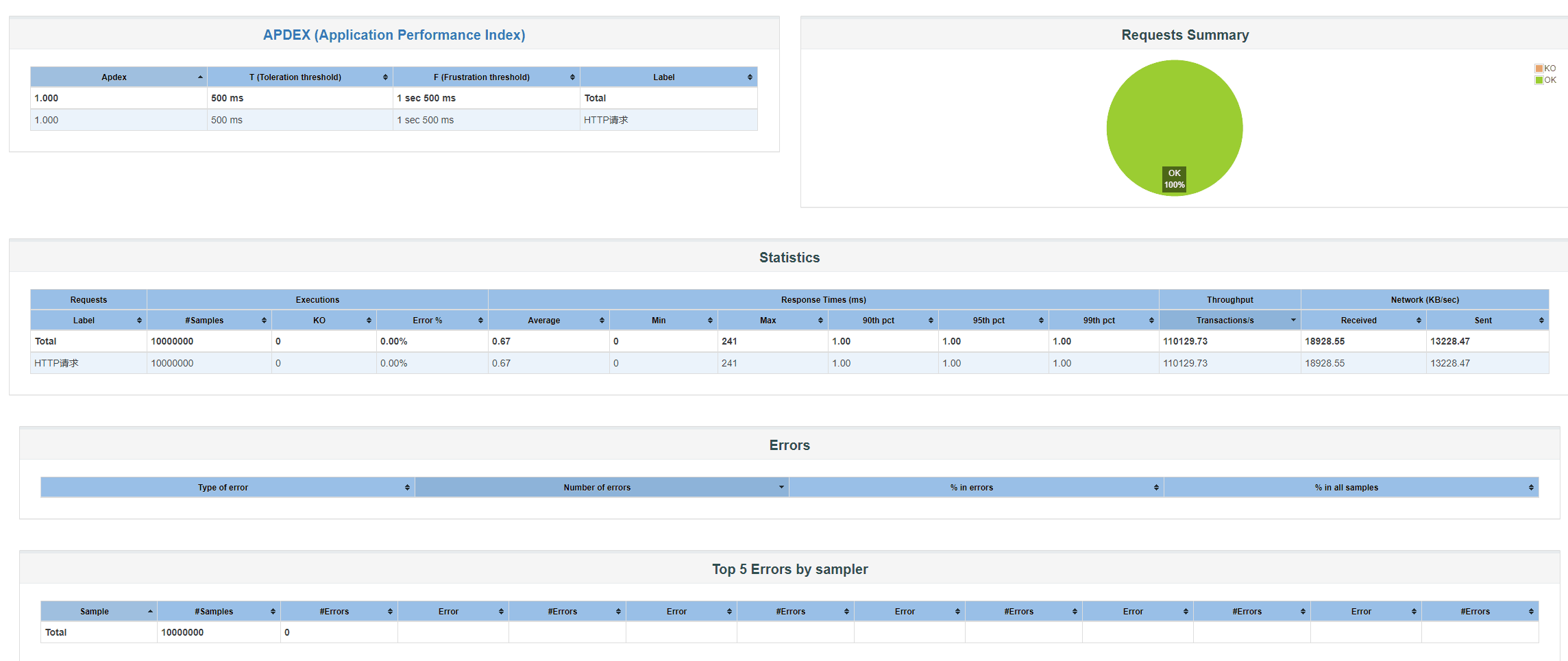This screenshot has height=661, width=1568.
Task: Sort APDEX table by Apdex column
Action: click(x=119, y=77)
